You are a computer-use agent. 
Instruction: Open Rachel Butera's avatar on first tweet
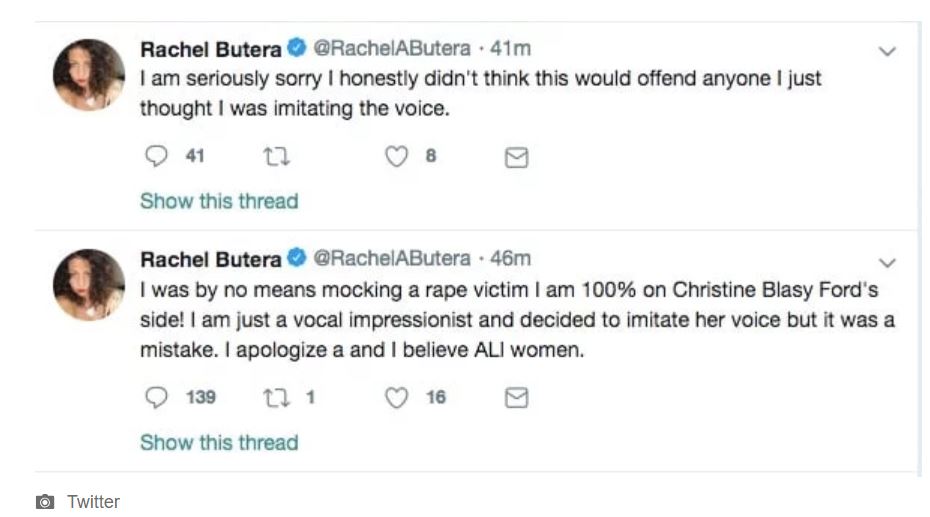click(89, 75)
